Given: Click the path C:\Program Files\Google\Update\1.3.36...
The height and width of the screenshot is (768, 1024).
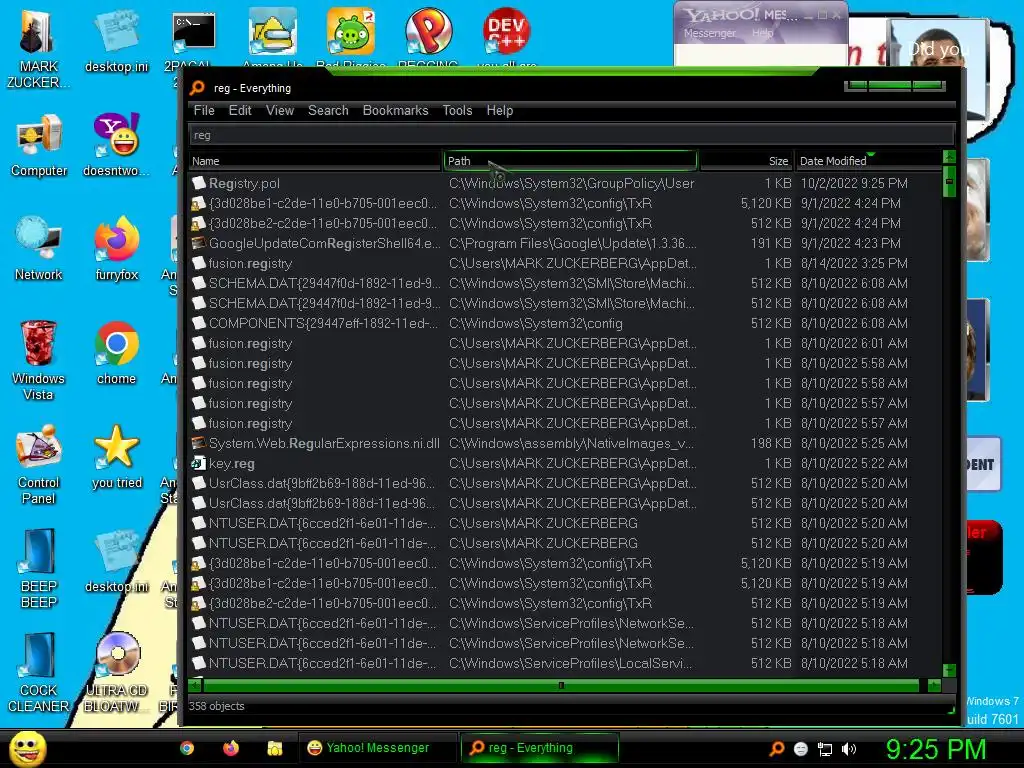Looking at the screenshot, I should pos(573,244).
